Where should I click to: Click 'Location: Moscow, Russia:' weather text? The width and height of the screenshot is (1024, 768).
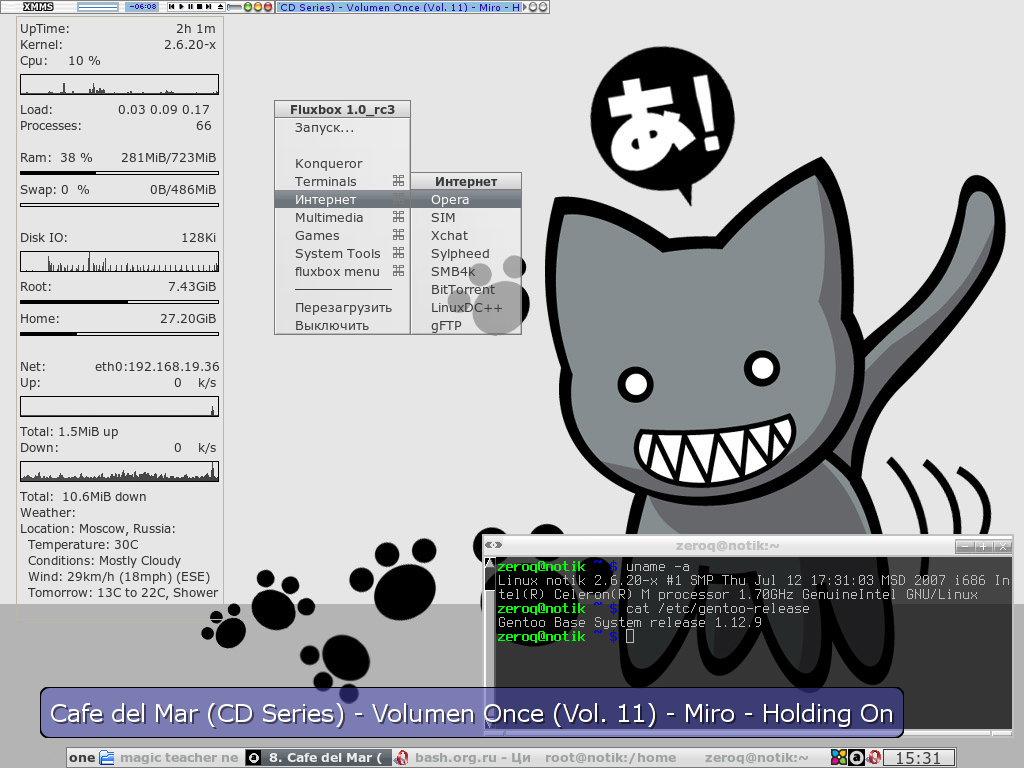coord(98,528)
